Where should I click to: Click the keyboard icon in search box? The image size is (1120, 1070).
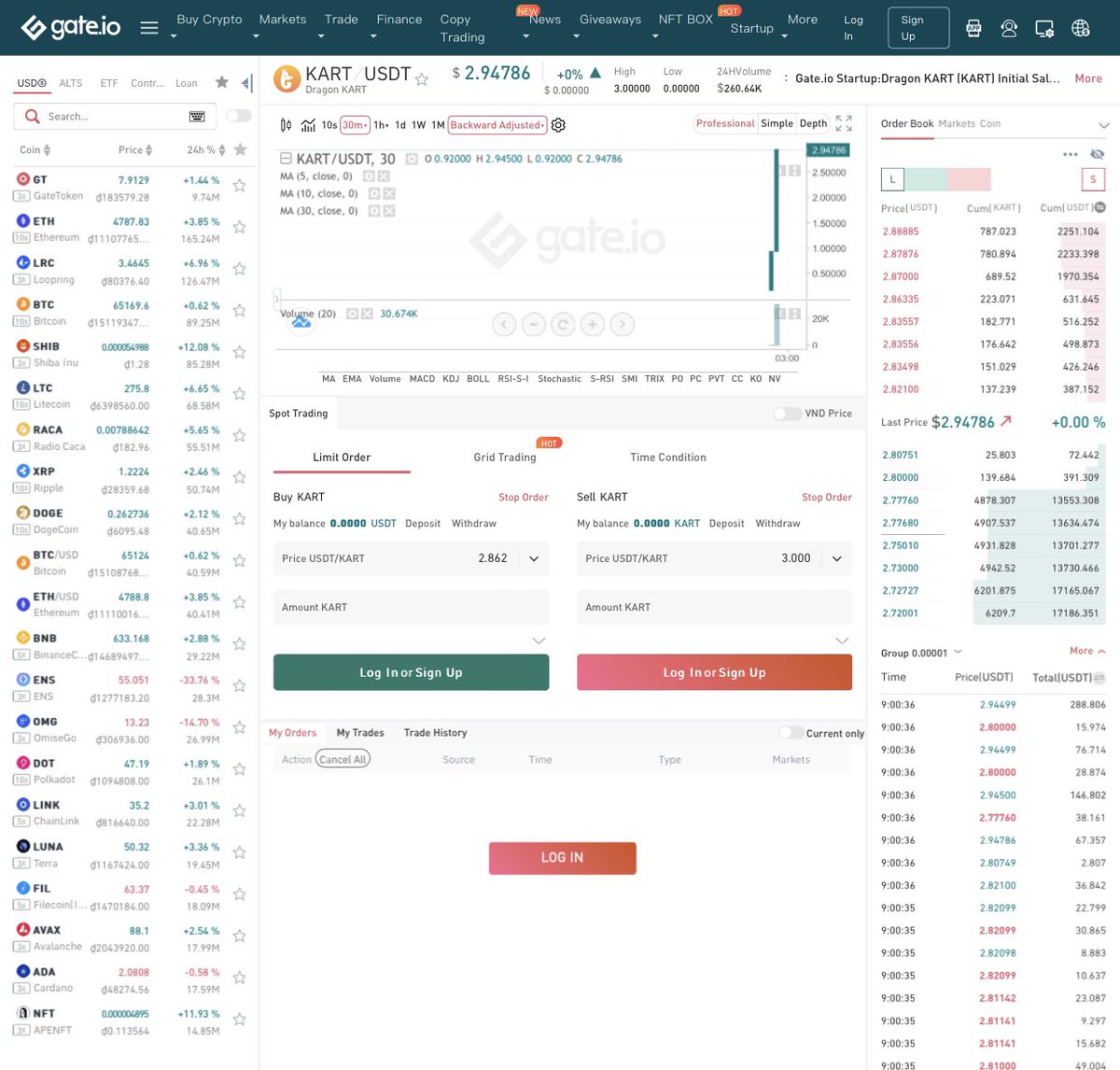coord(197,116)
